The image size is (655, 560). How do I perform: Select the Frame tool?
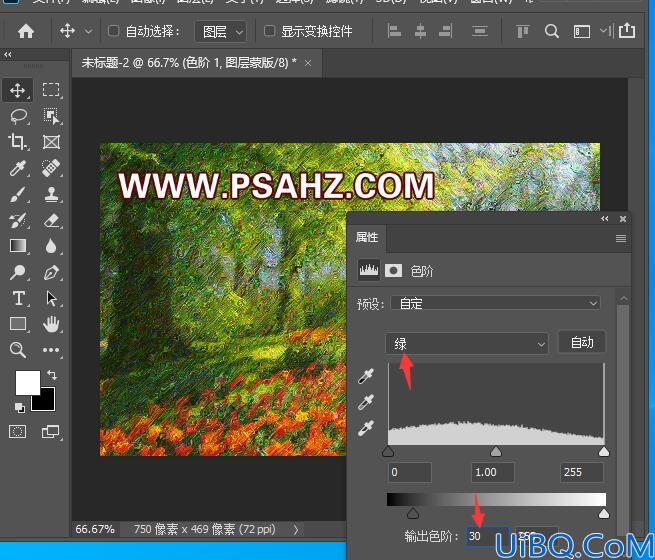tap(51, 142)
